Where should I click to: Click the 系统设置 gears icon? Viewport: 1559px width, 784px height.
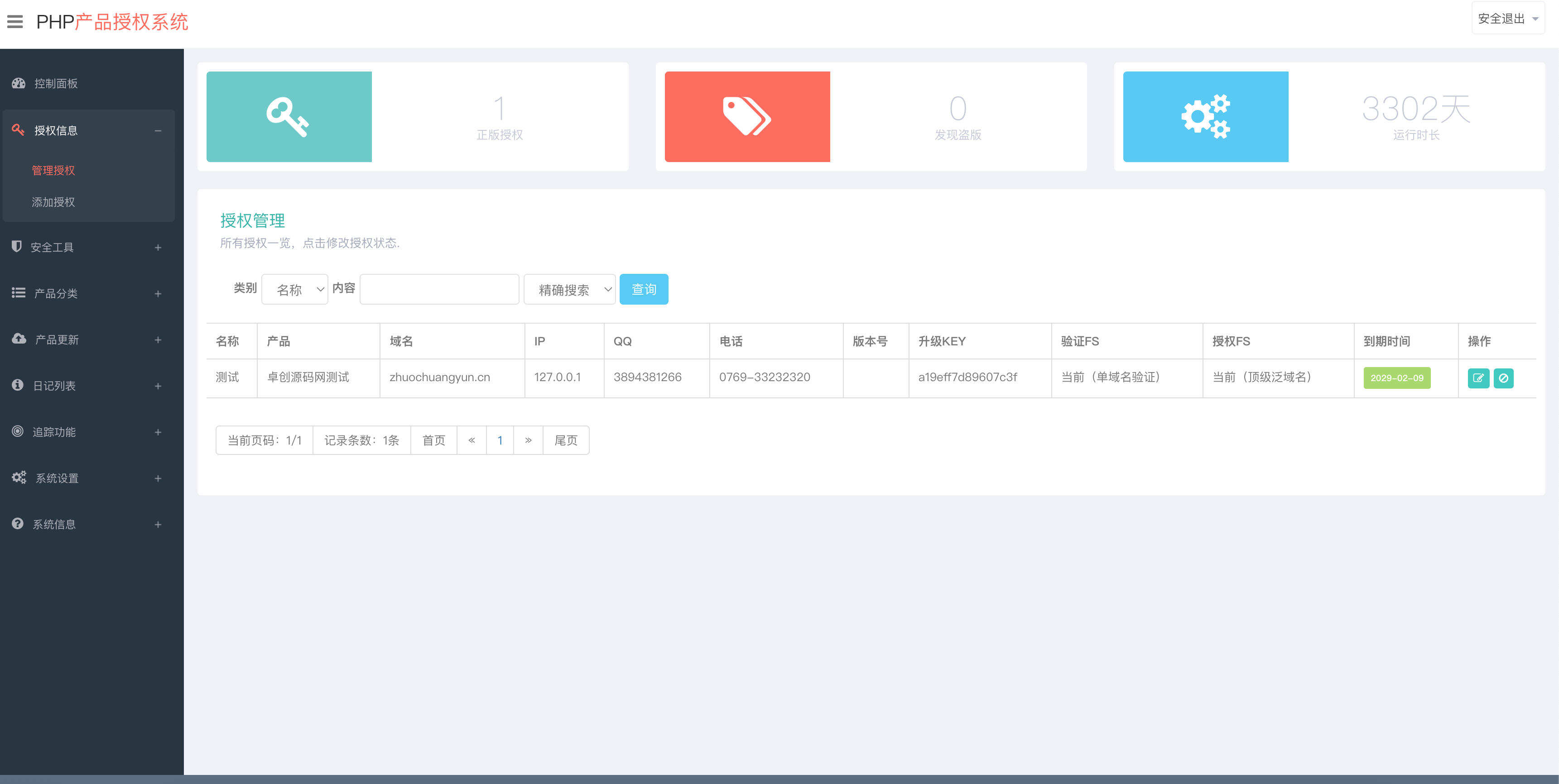18,477
